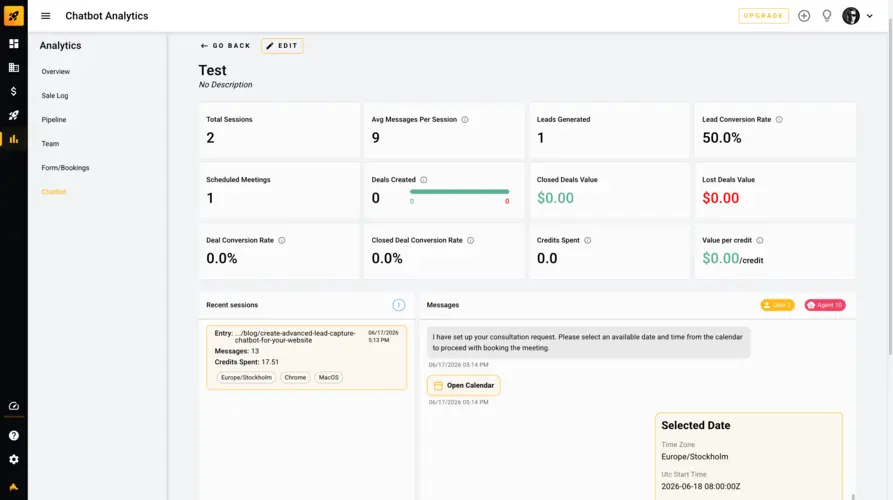Open the help question mark icon
This screenshot has width=893, height=500.
click(14, 436)
